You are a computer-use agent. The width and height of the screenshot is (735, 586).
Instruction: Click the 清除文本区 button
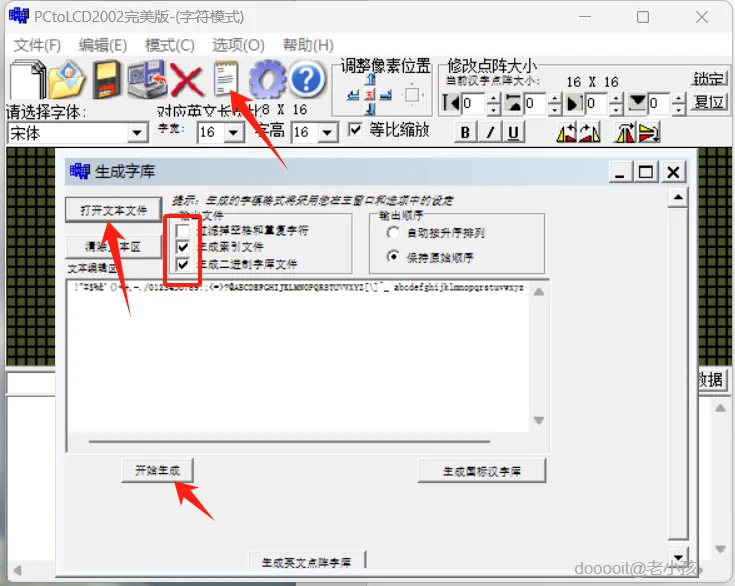(x=113, y=247)
